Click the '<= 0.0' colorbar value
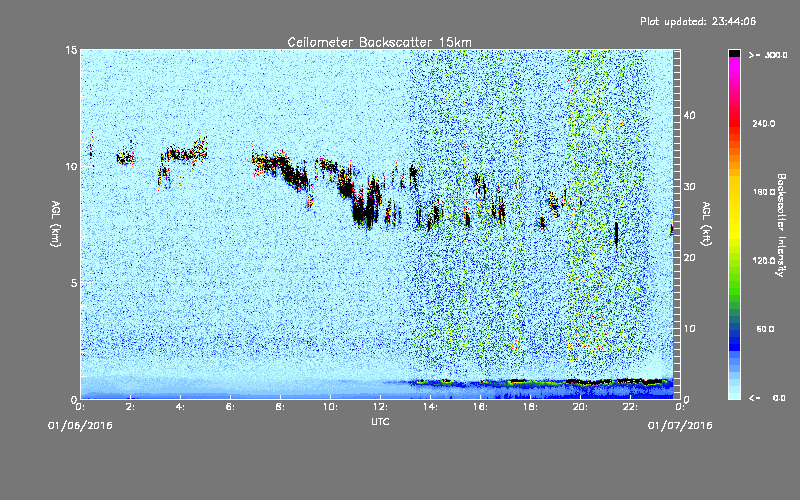The image size is (800, 500). pyautogui.click(x=767, y=397)
